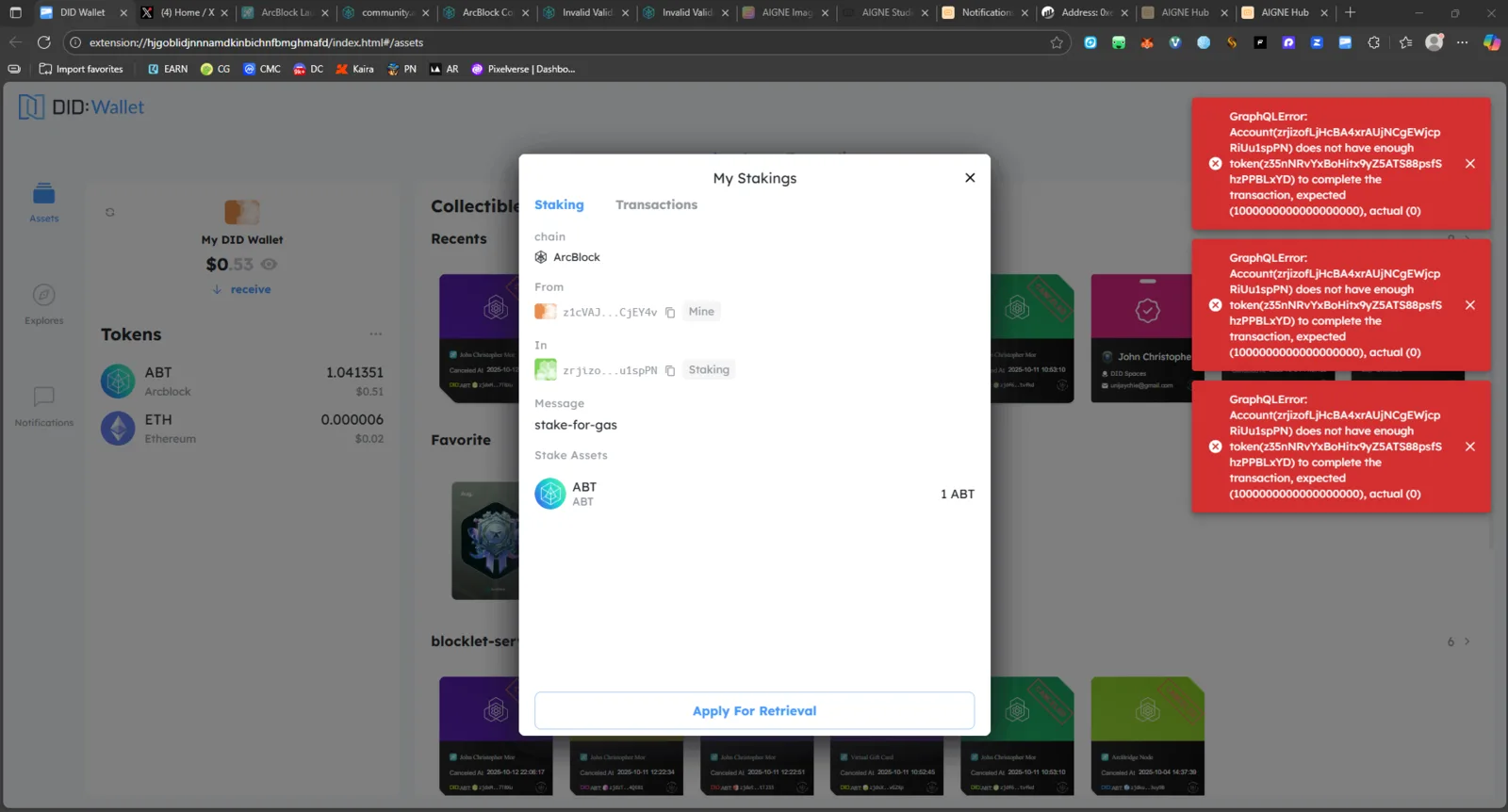1508x812 pixels.
Task: Close the My Stakings dialog
Action: 970,178
